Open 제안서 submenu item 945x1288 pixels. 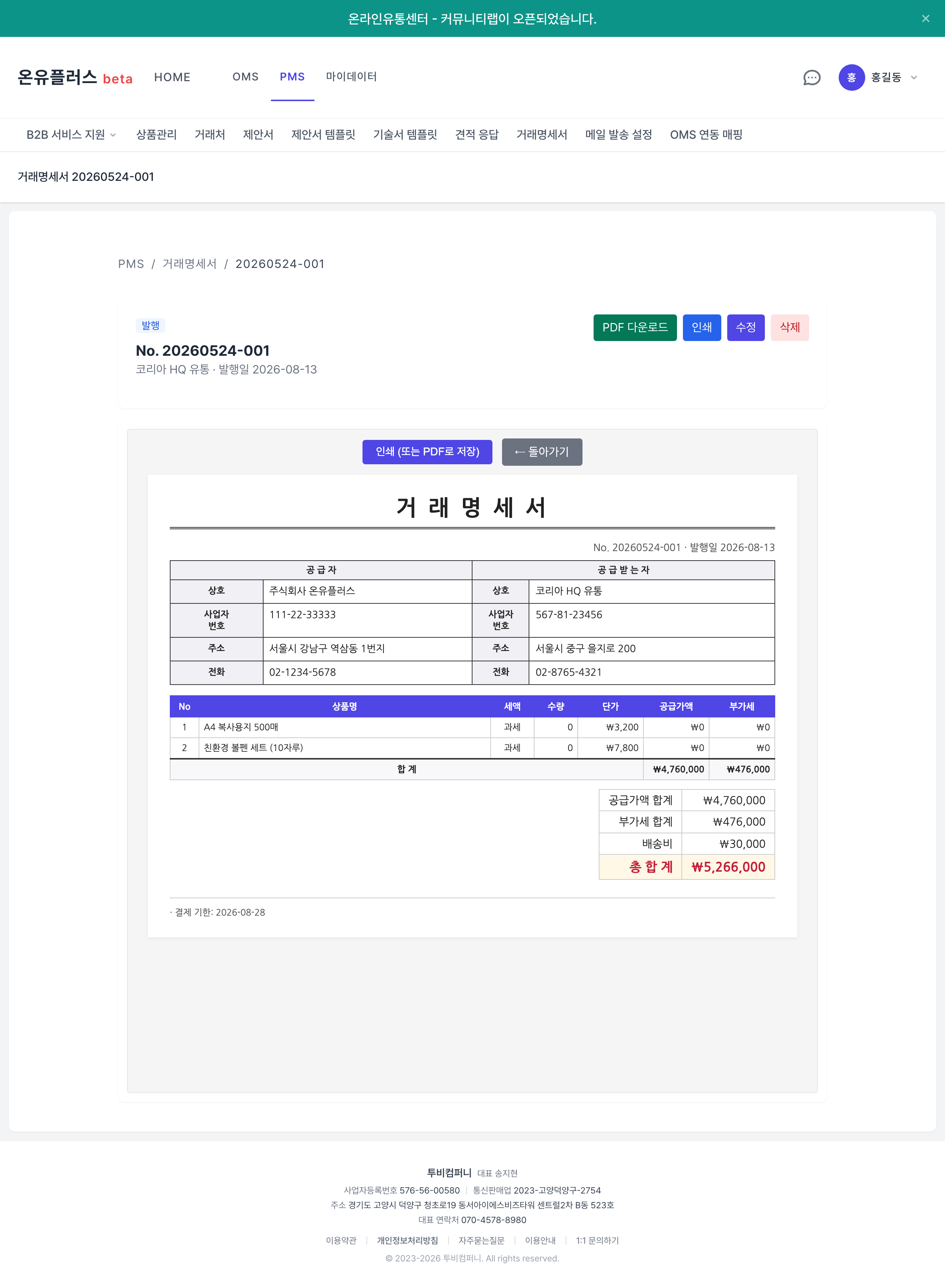click(258, 134)
